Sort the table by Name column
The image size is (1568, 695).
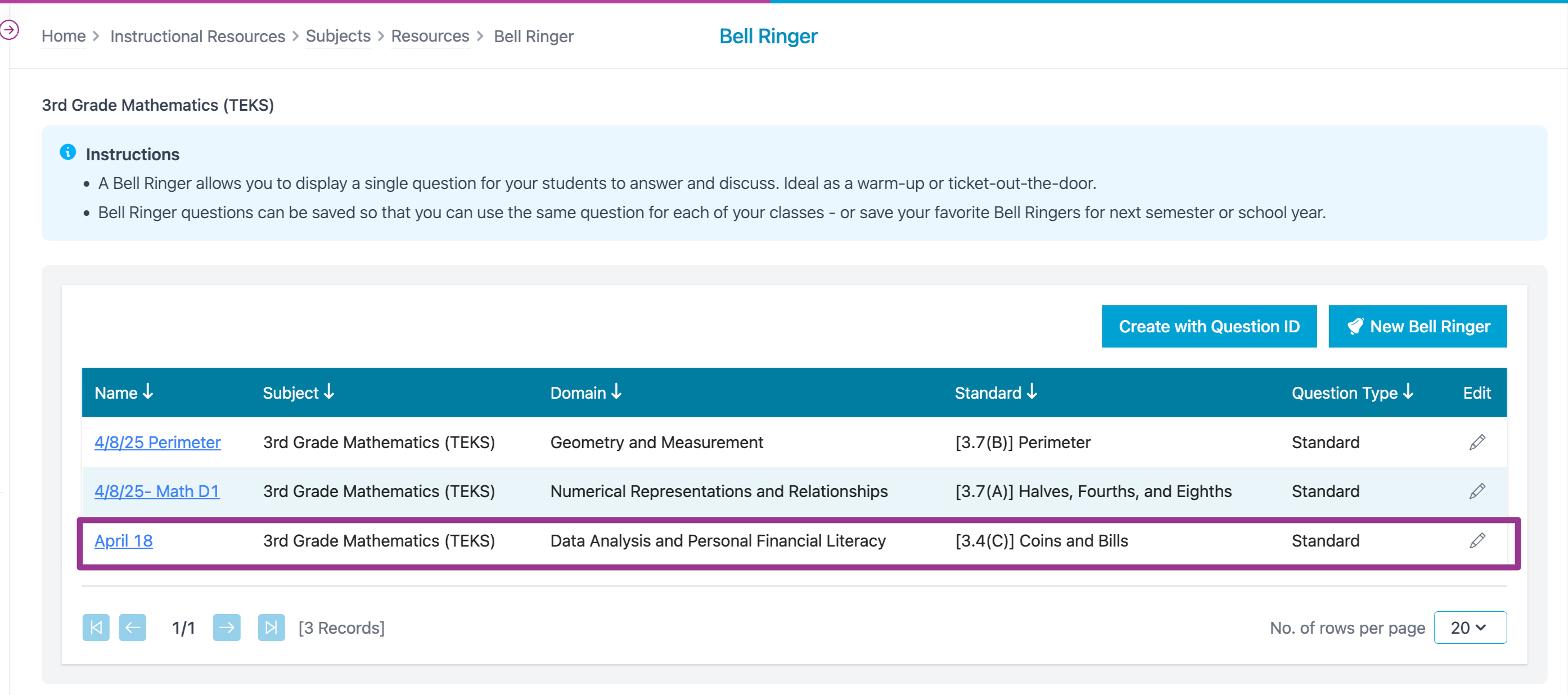click(124, 392)
